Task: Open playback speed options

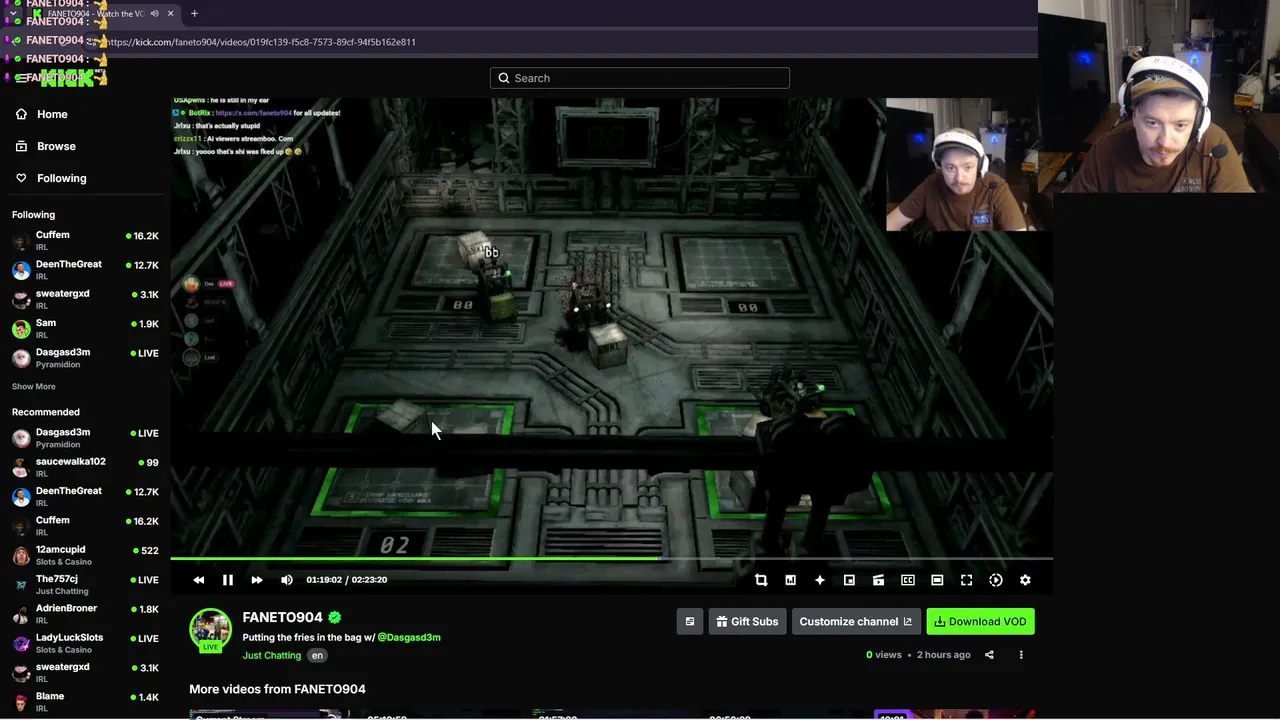Action: (x=996, y=580)
